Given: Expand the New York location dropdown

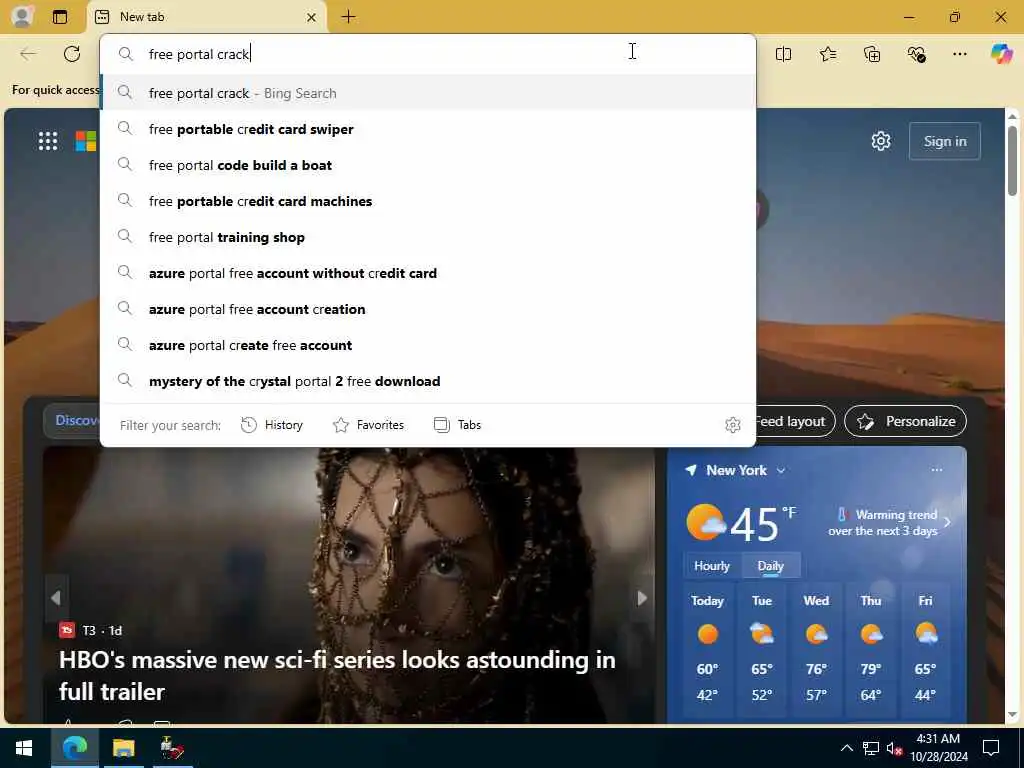Looking at the screenshot, I should (781, 470).
